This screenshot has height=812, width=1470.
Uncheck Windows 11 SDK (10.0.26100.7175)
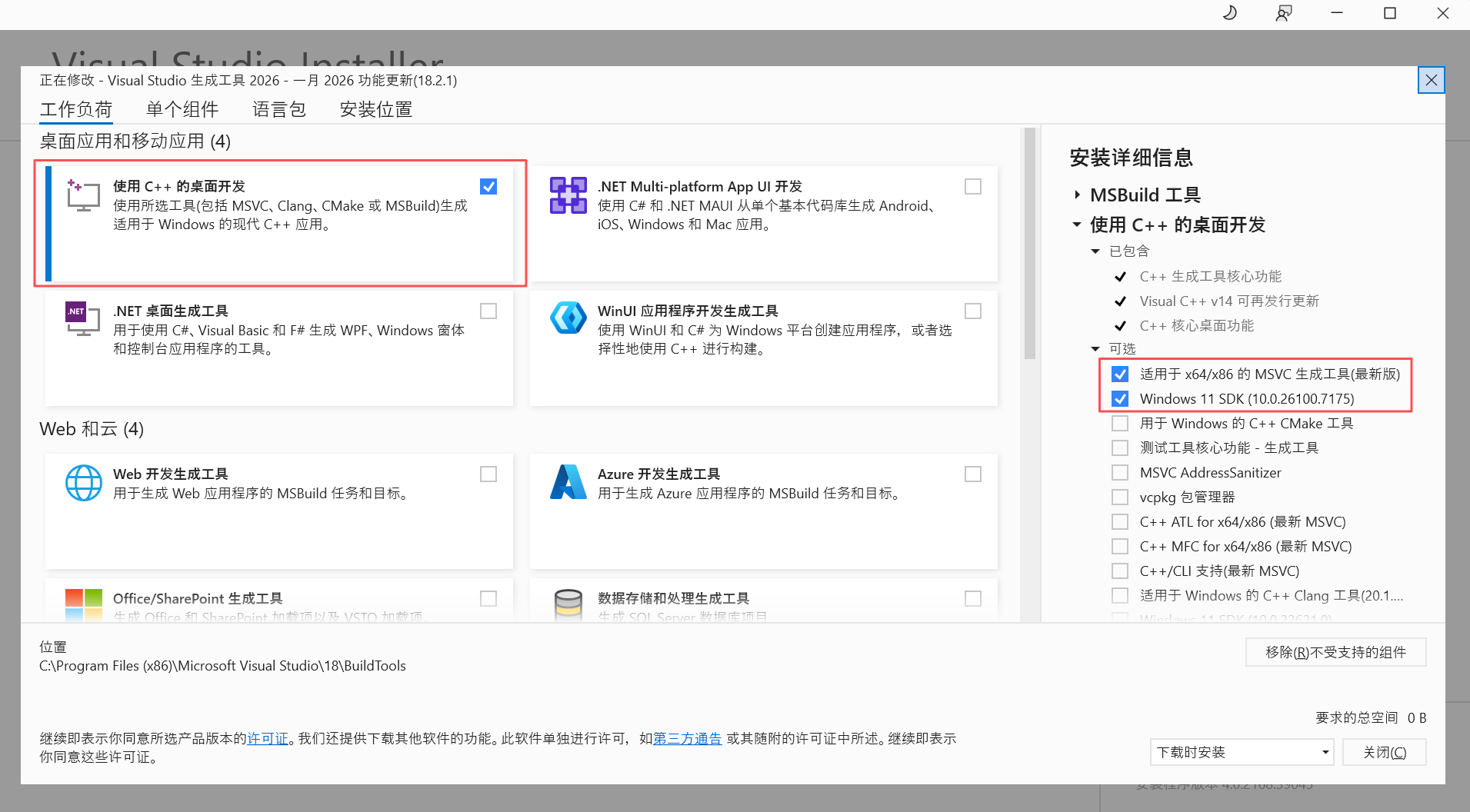click(1120, 398)
